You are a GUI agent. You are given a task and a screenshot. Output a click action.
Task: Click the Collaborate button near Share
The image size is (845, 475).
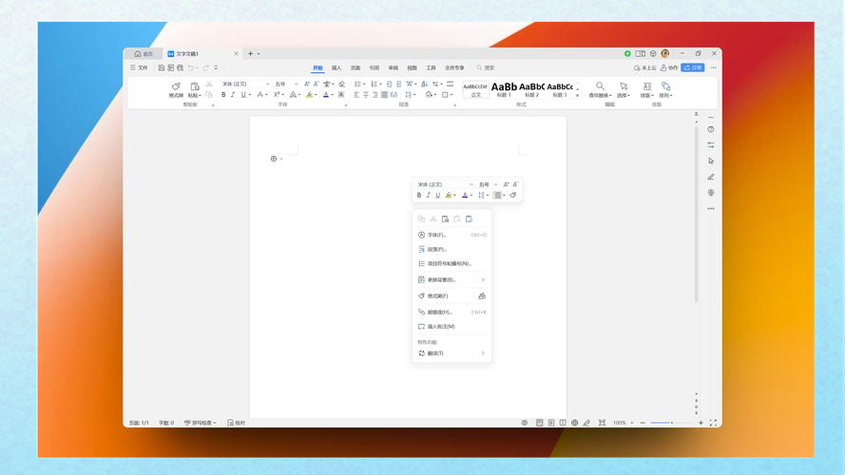[669, 68]
